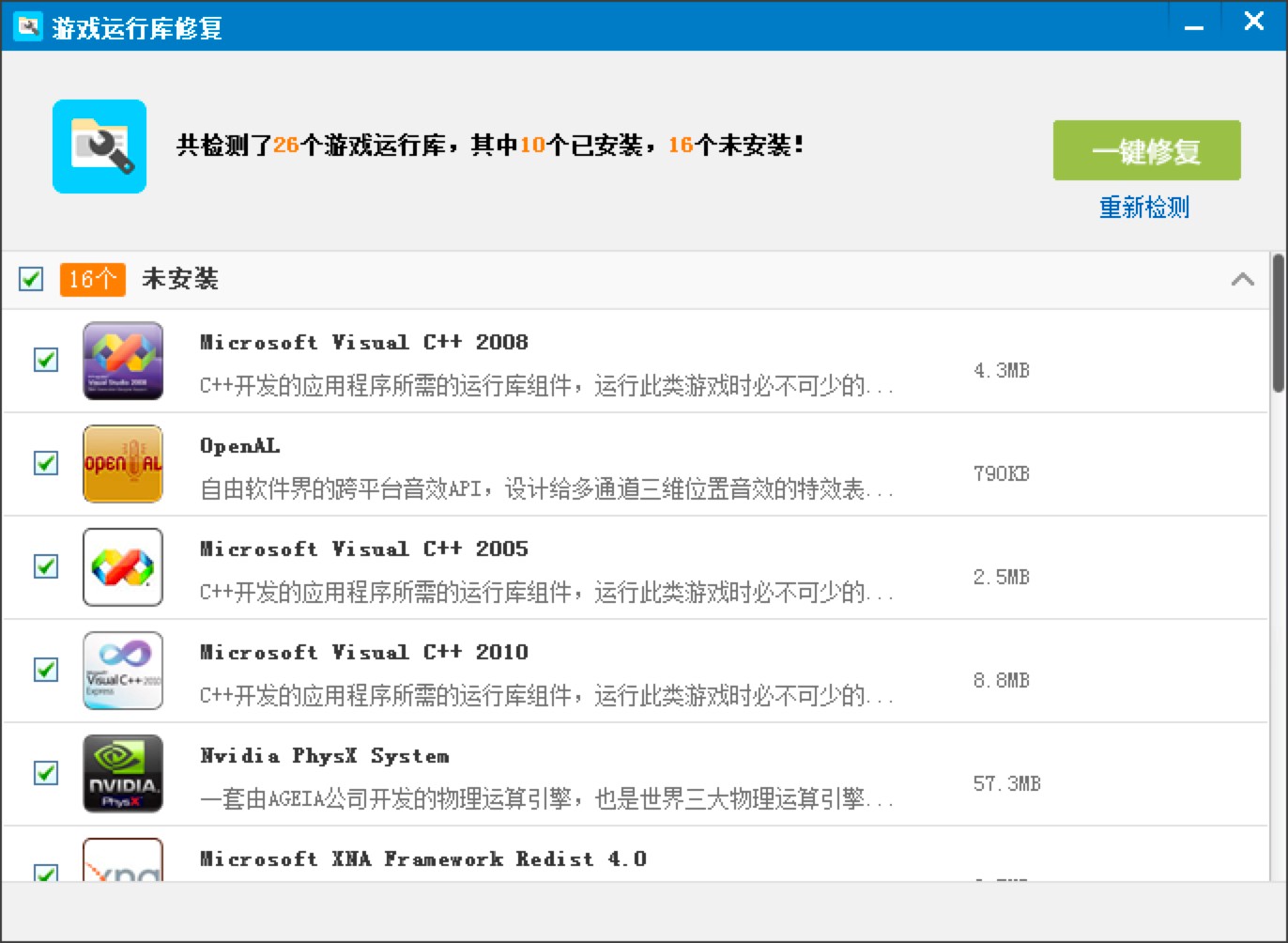This screenshot has height=943, width=1288.
Task: Click the blue repair tool header icon
Action: [100, 147]
